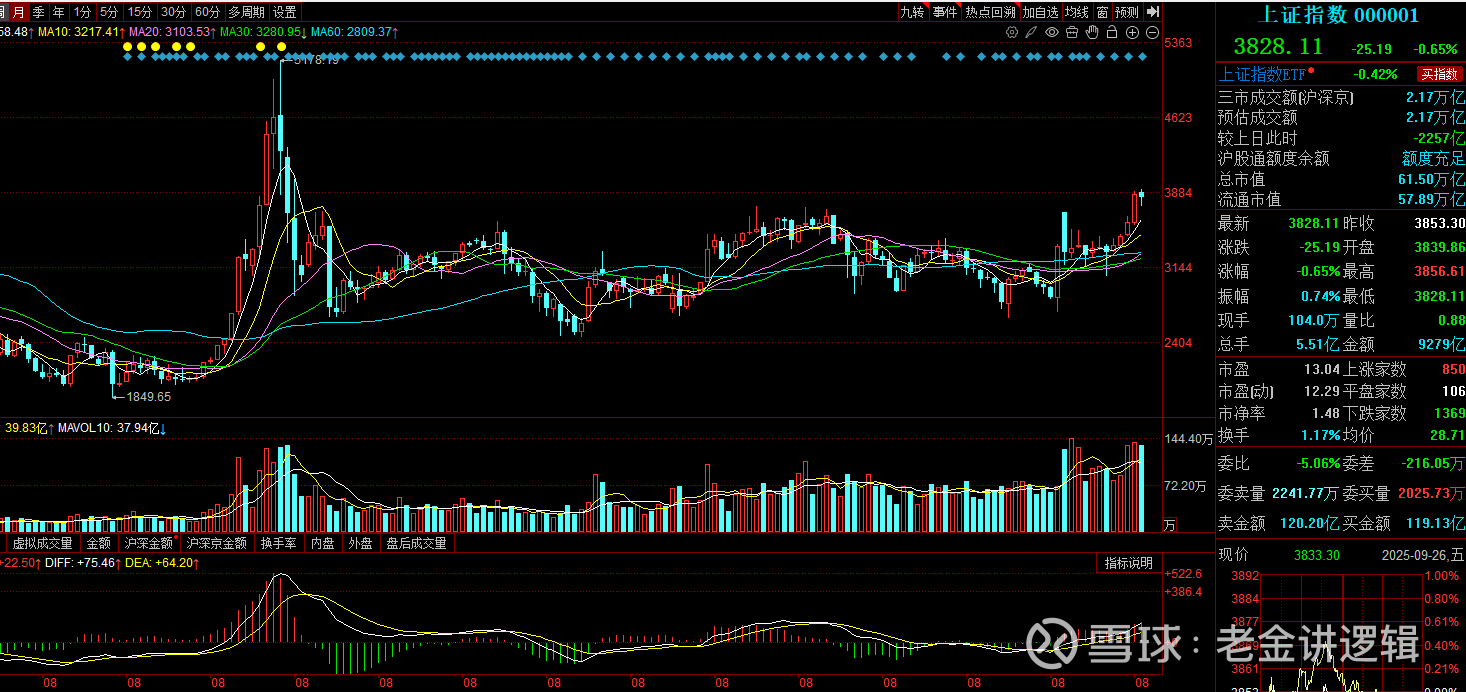Select the drawing pen tool icon

tap(1031, 32)
